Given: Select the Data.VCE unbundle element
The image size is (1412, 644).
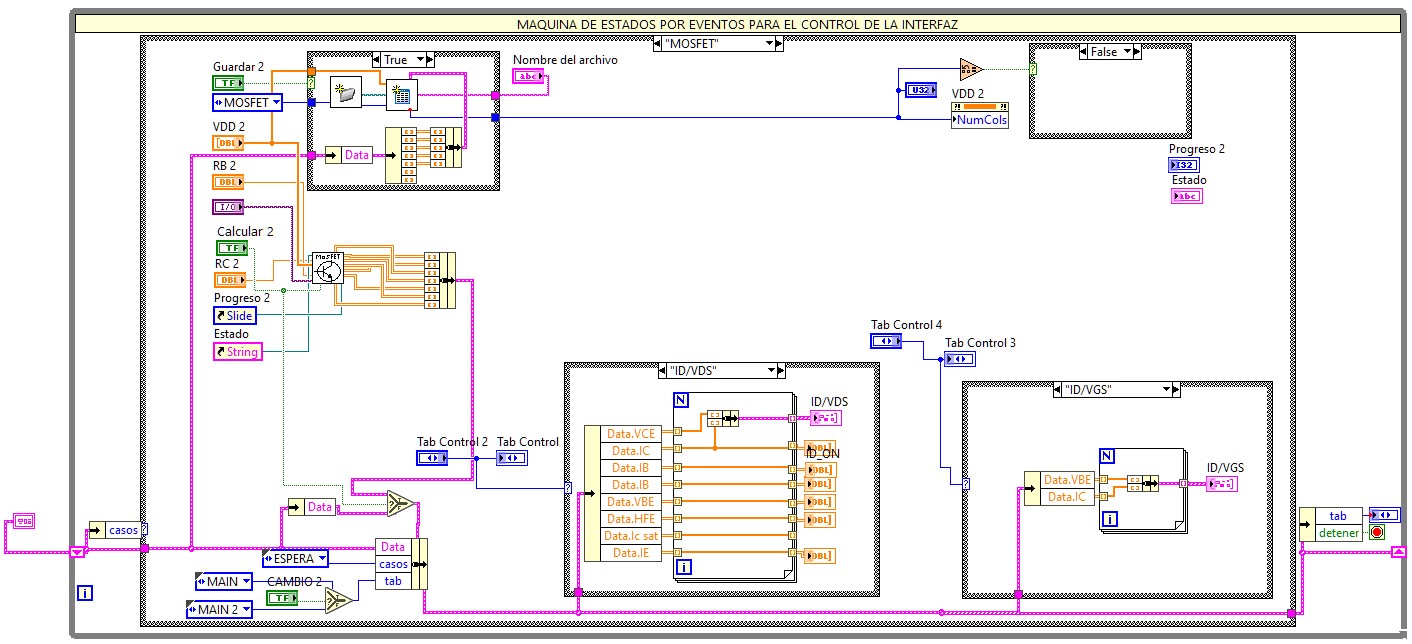Looking at the screenshot, I should tap(632, 433).
